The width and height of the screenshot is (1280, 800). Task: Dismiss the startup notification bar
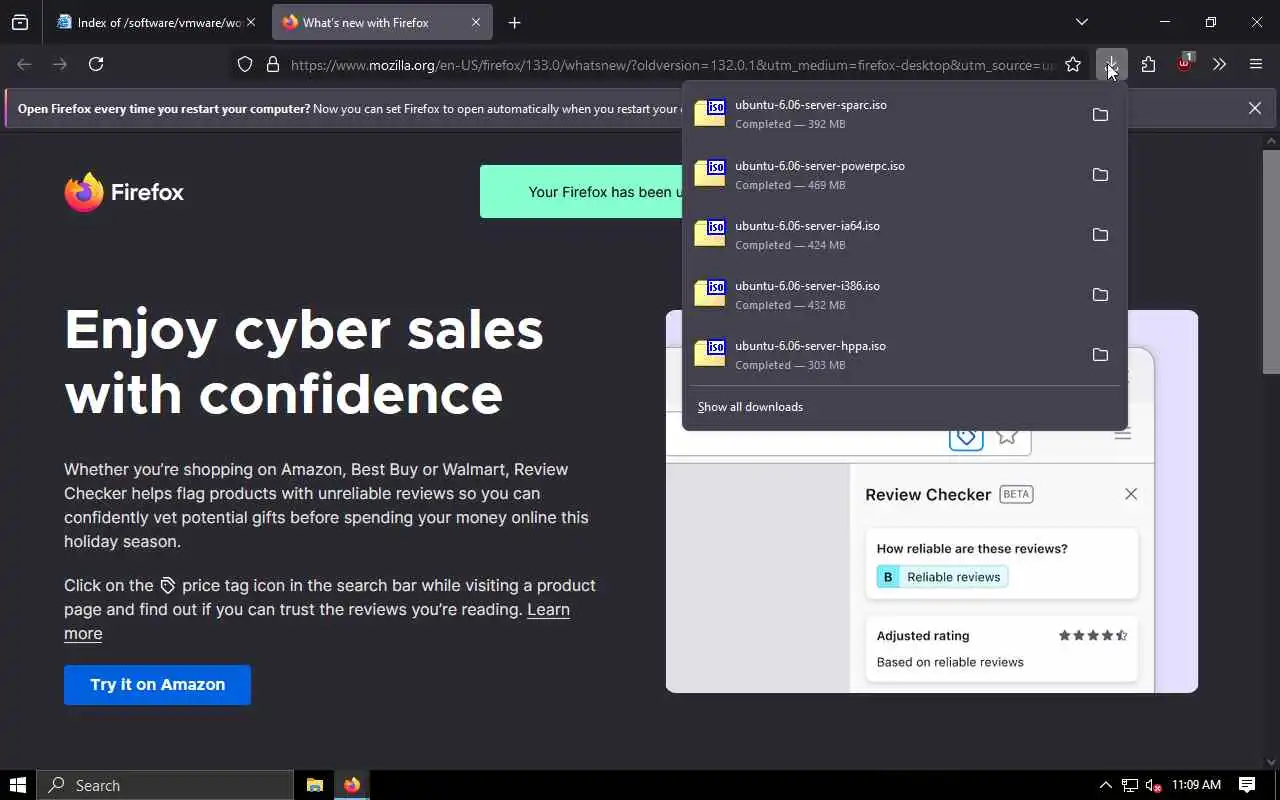click(1254, 108)
